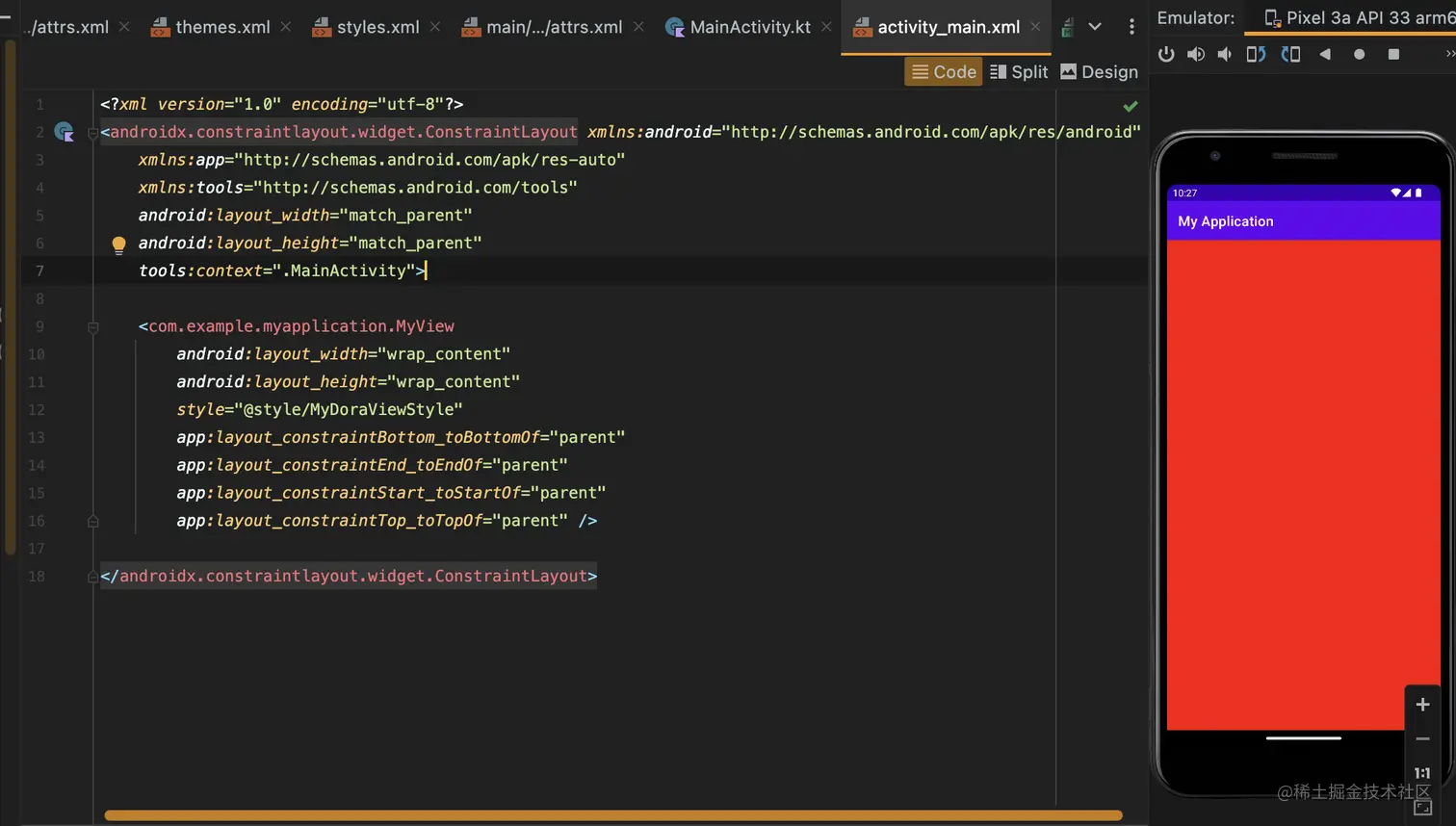1456x826 pixels.
Task: Close the themes.xml tab
Action: [286, 27]
